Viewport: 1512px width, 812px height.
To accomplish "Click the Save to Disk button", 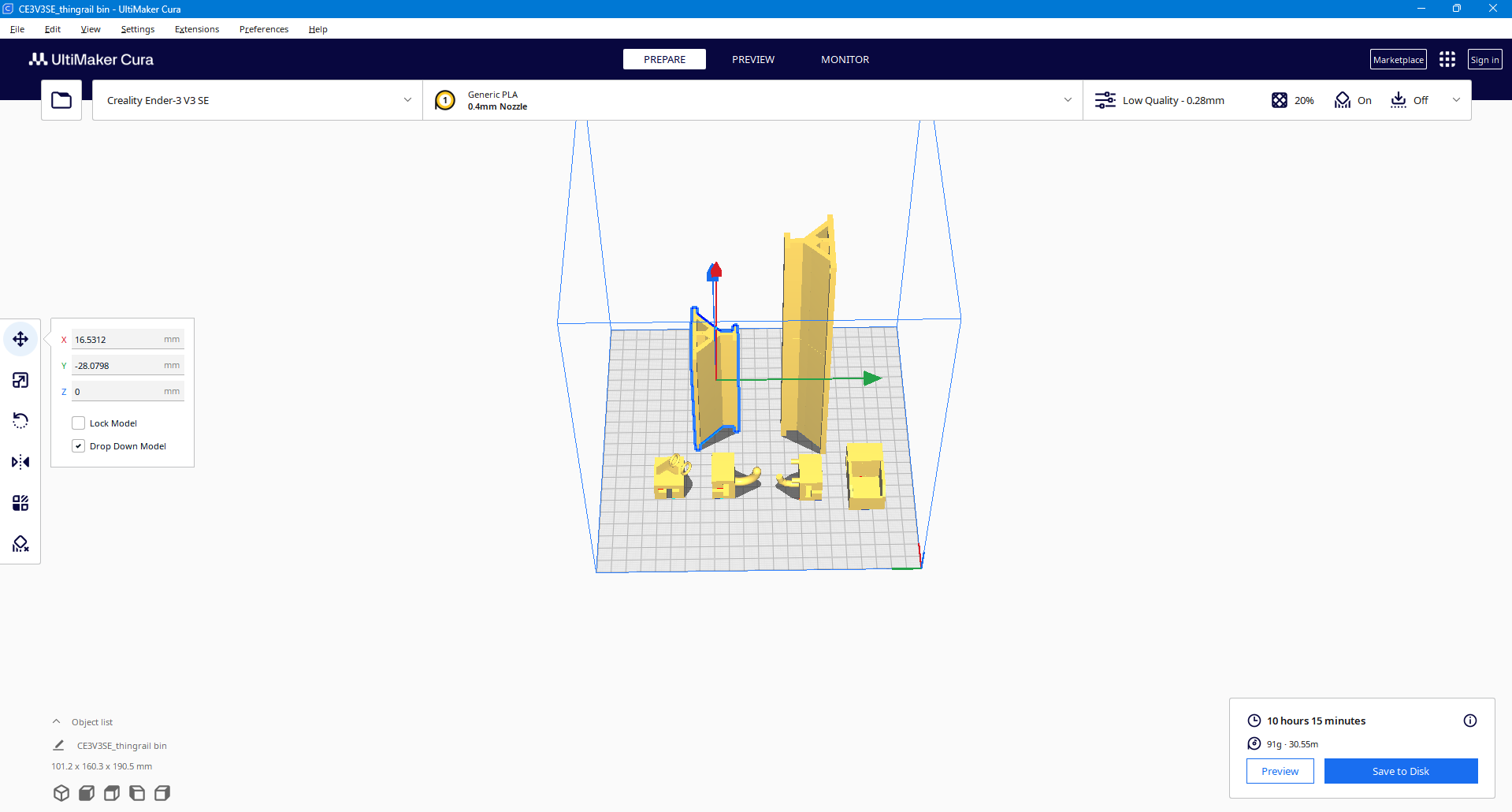I will point(1401,771).
